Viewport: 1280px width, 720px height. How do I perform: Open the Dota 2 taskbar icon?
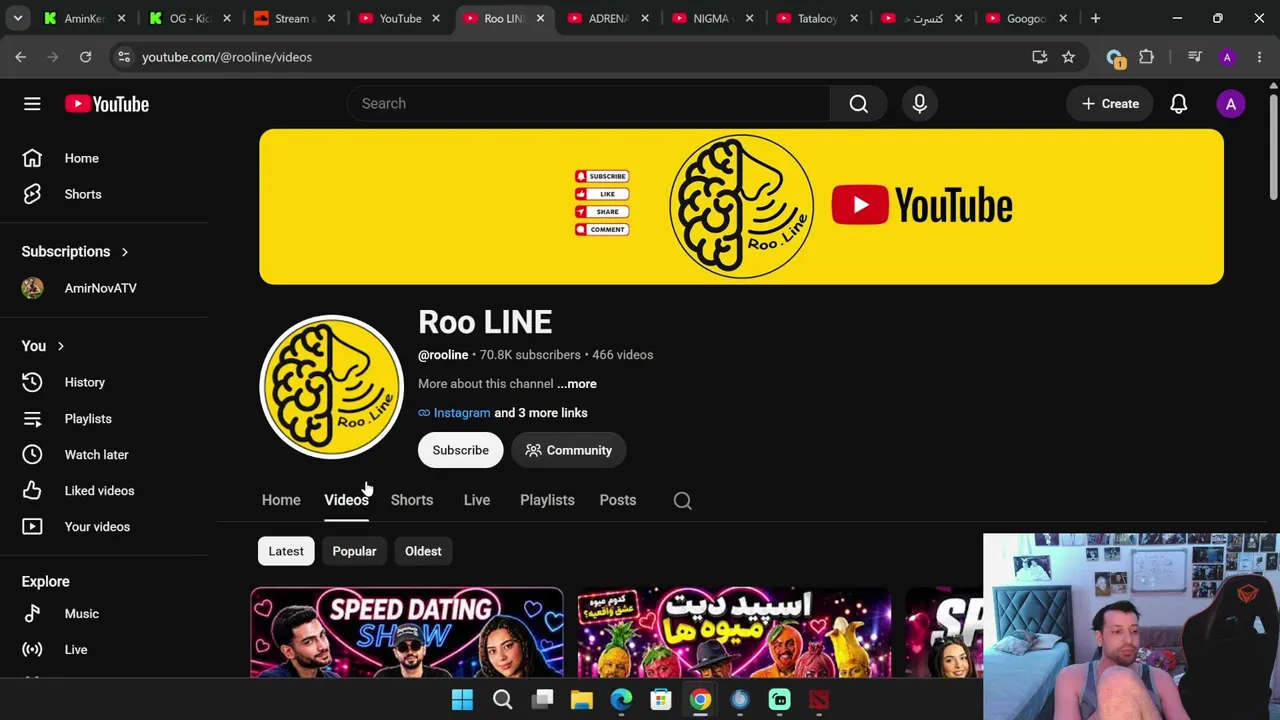coord(819,700)
